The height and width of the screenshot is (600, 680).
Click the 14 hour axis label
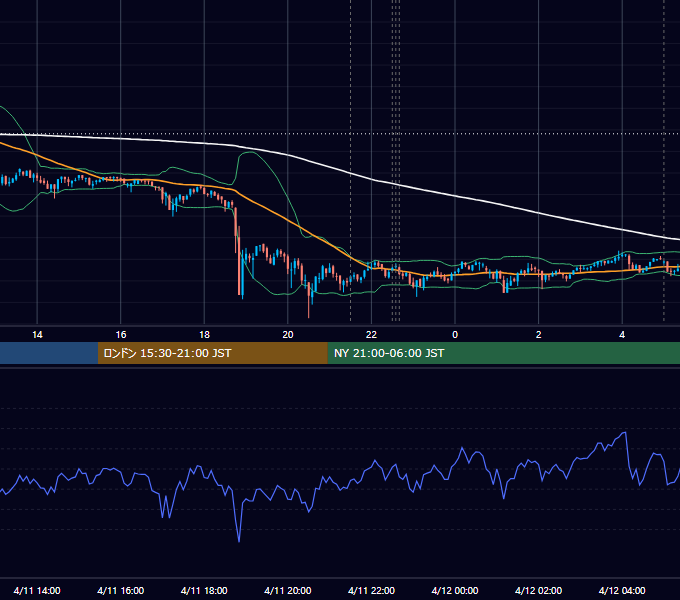37,335
